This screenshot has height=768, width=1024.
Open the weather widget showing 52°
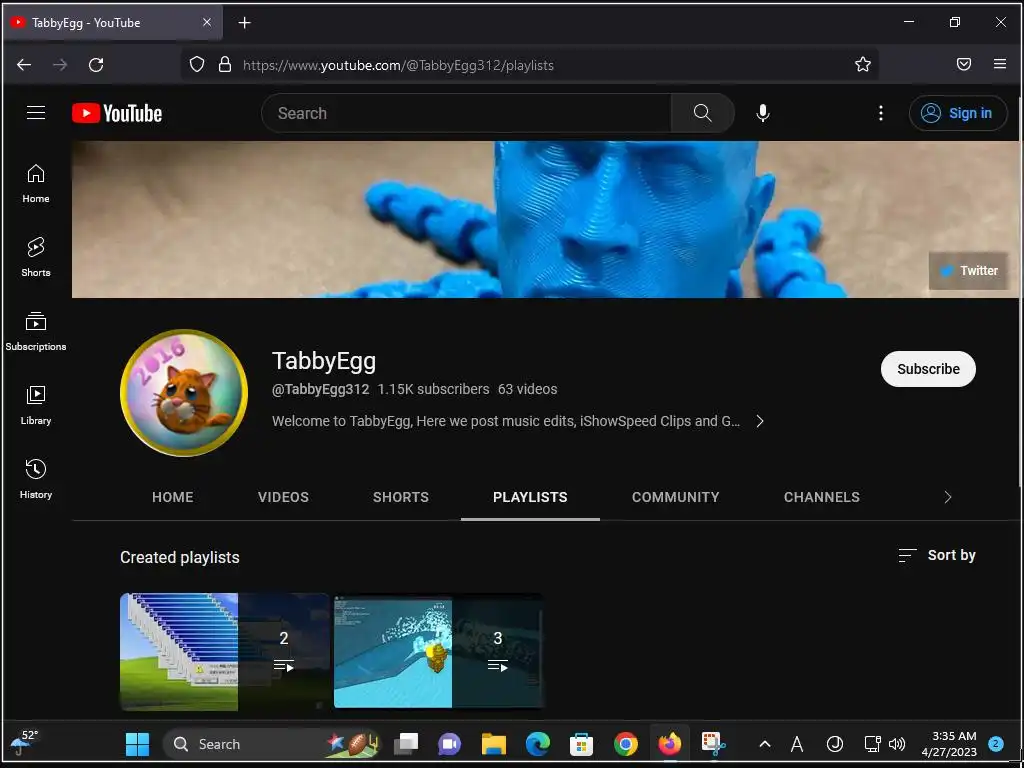pos(24,744)
